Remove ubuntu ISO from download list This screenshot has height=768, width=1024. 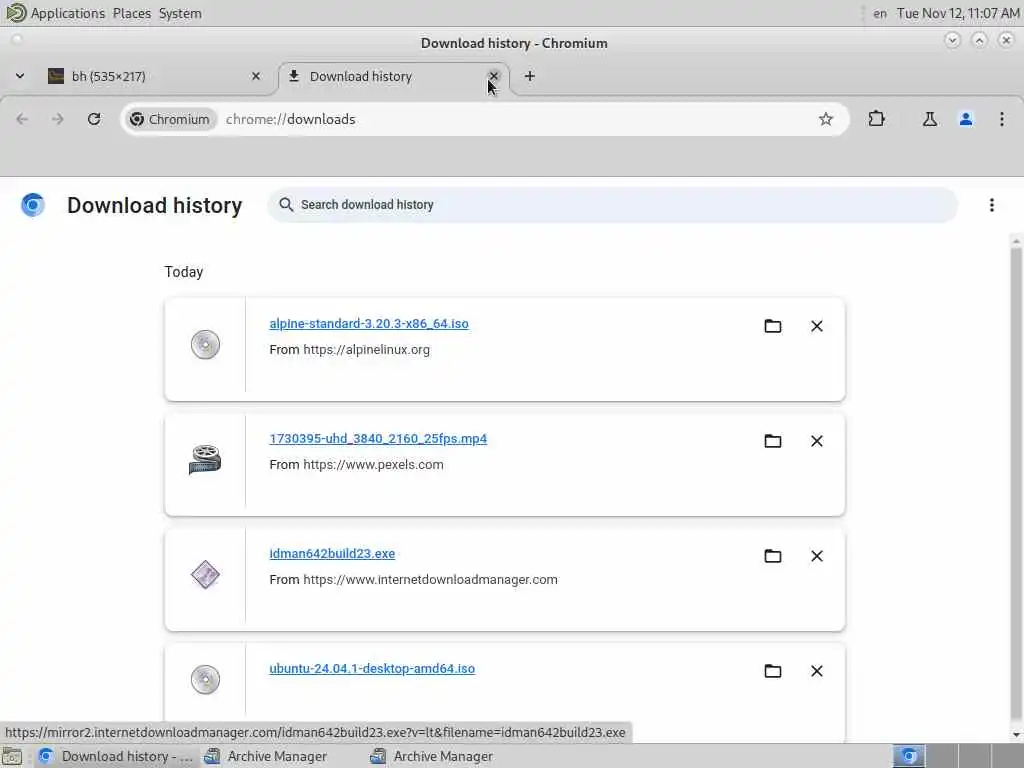coord(817,671)
